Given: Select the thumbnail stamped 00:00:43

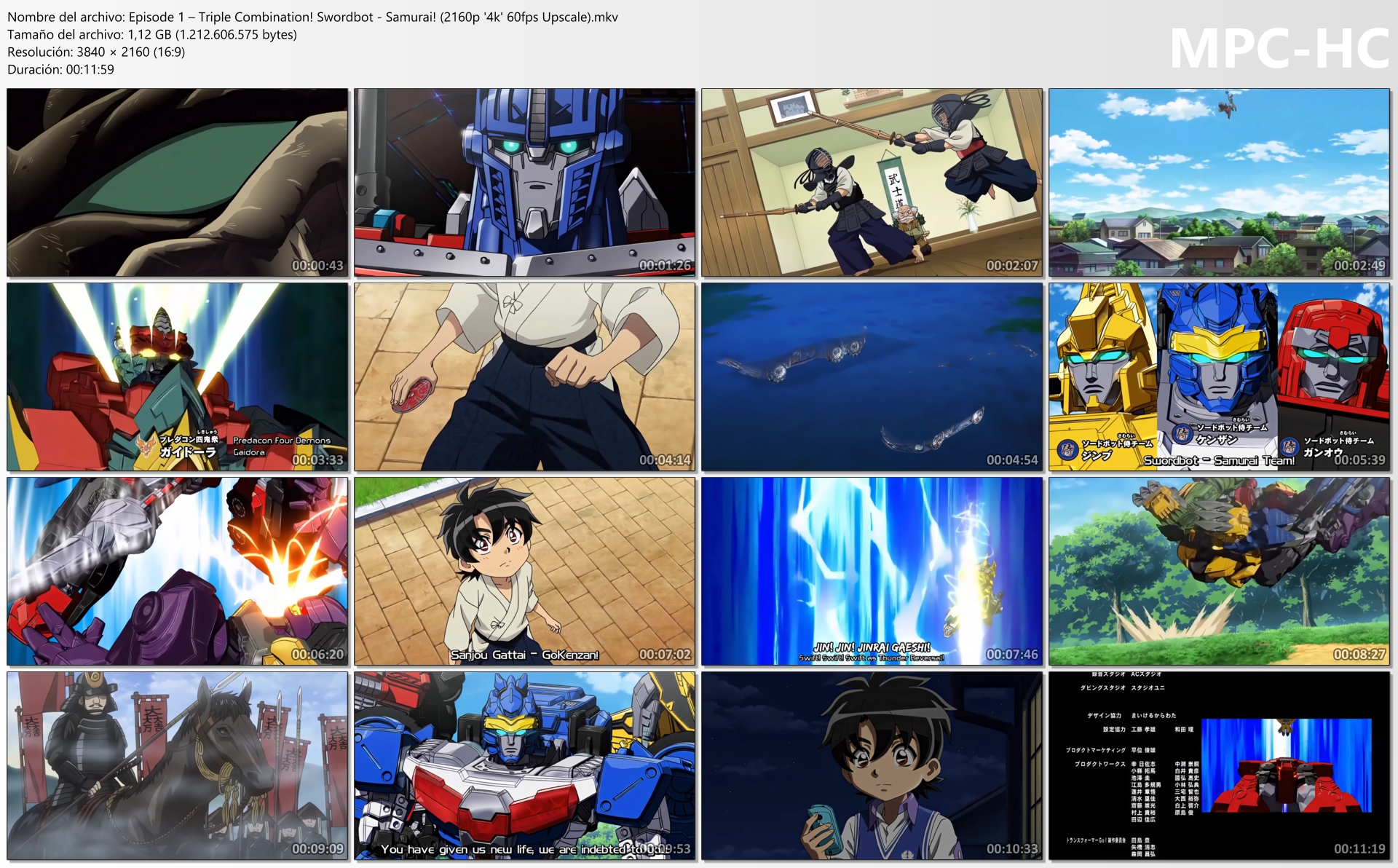Looking at the screenshot, I should click(x=178, y=183).
